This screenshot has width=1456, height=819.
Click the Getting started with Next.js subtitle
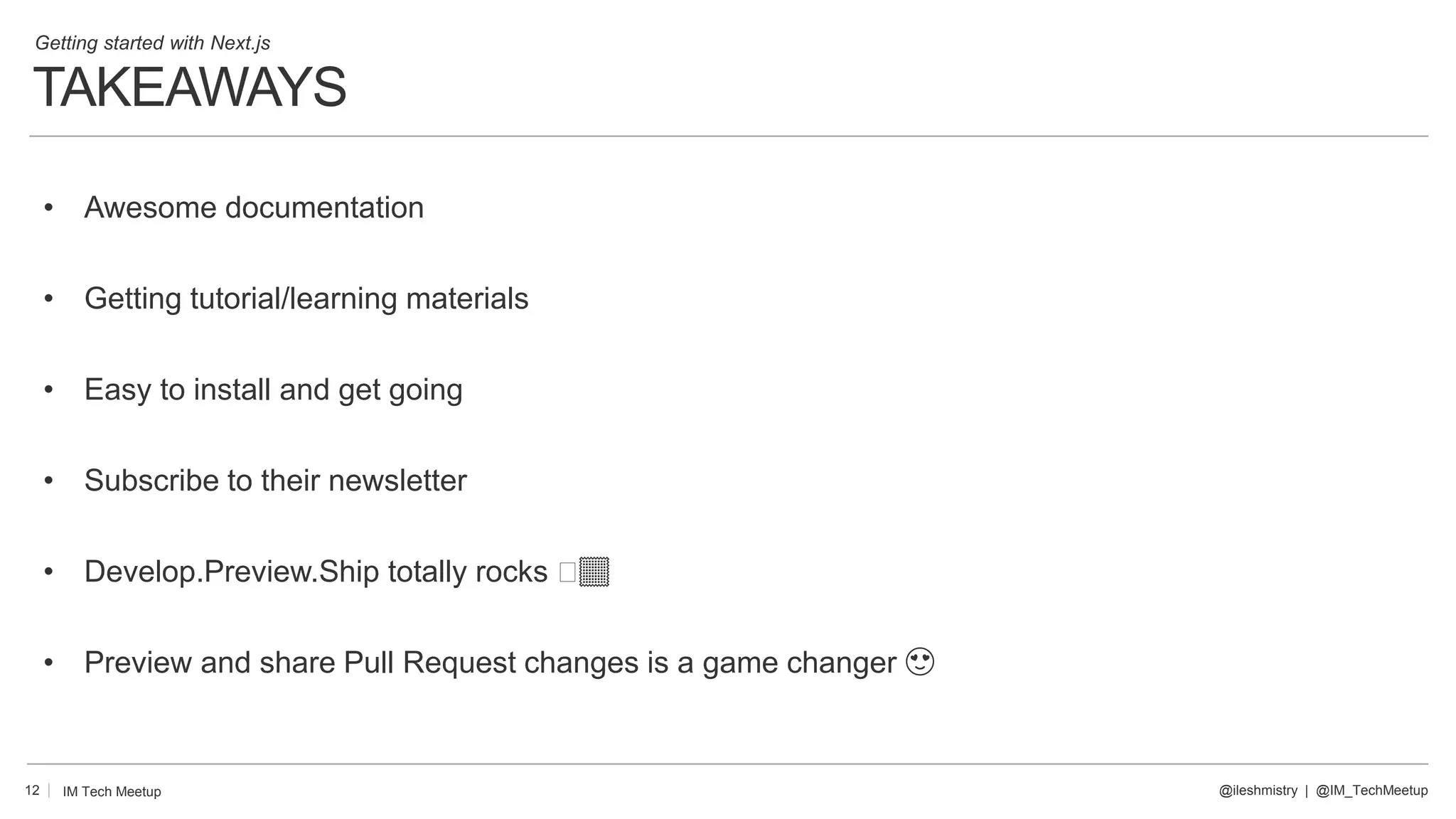coord(153,43)
